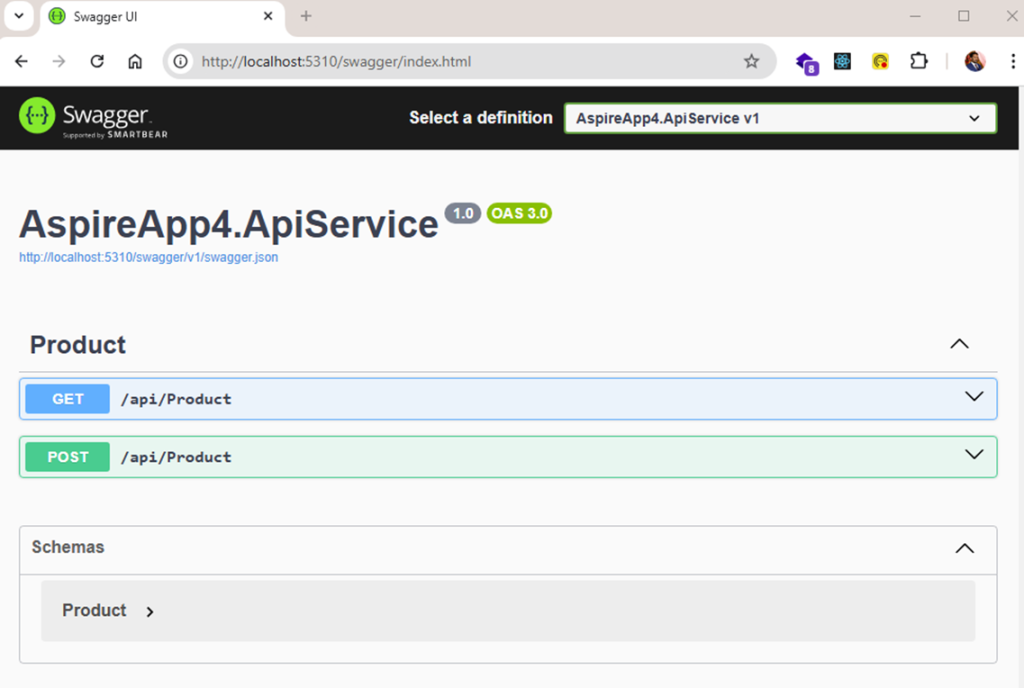This screenshot has width=1024, height=688.
Task: Open the tab search dropdown arrow
Action: pyautogui.click(x=19, y=16)
